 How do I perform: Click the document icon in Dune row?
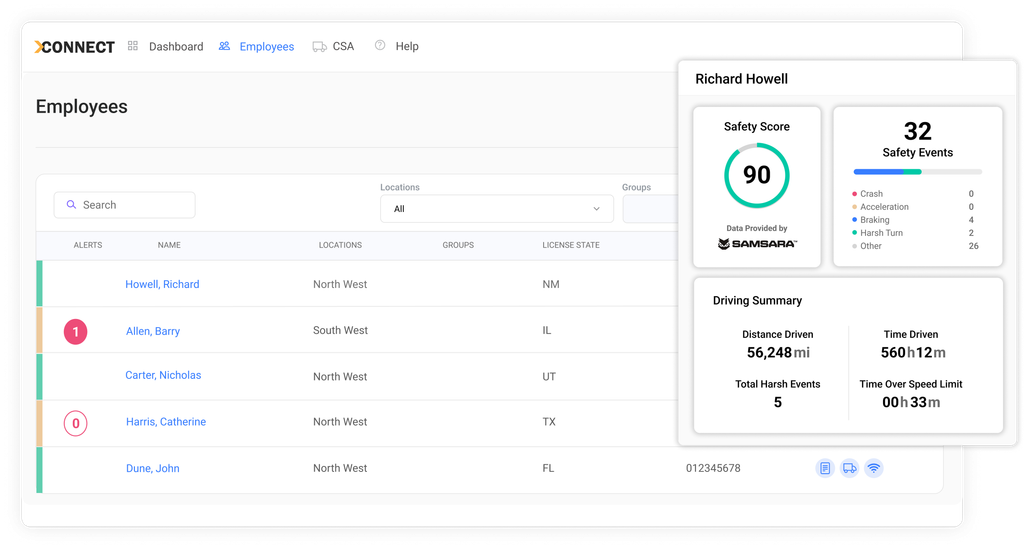click(x=825, y=468)
